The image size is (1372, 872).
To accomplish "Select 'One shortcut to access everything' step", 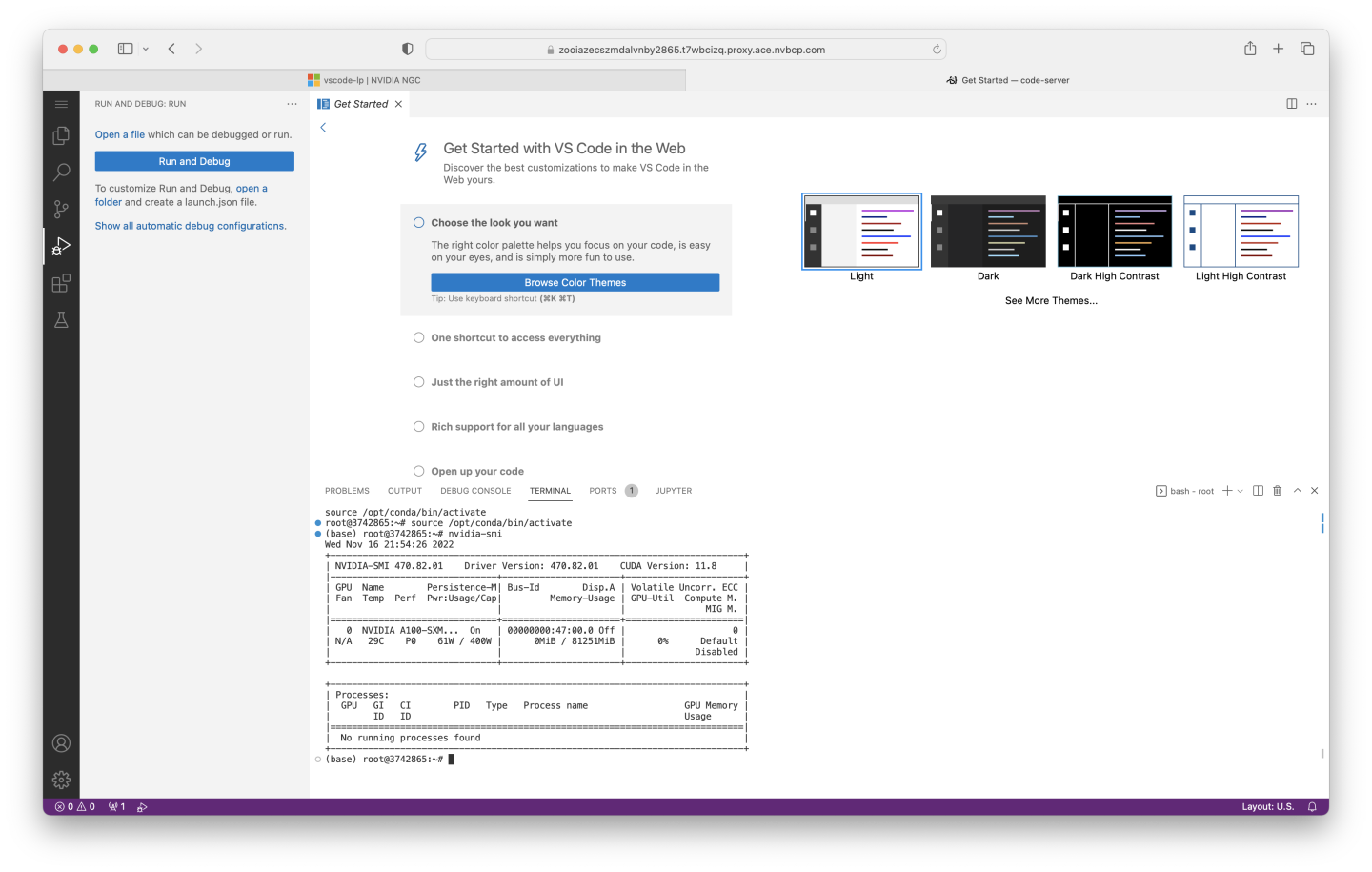I will [515, 337].
